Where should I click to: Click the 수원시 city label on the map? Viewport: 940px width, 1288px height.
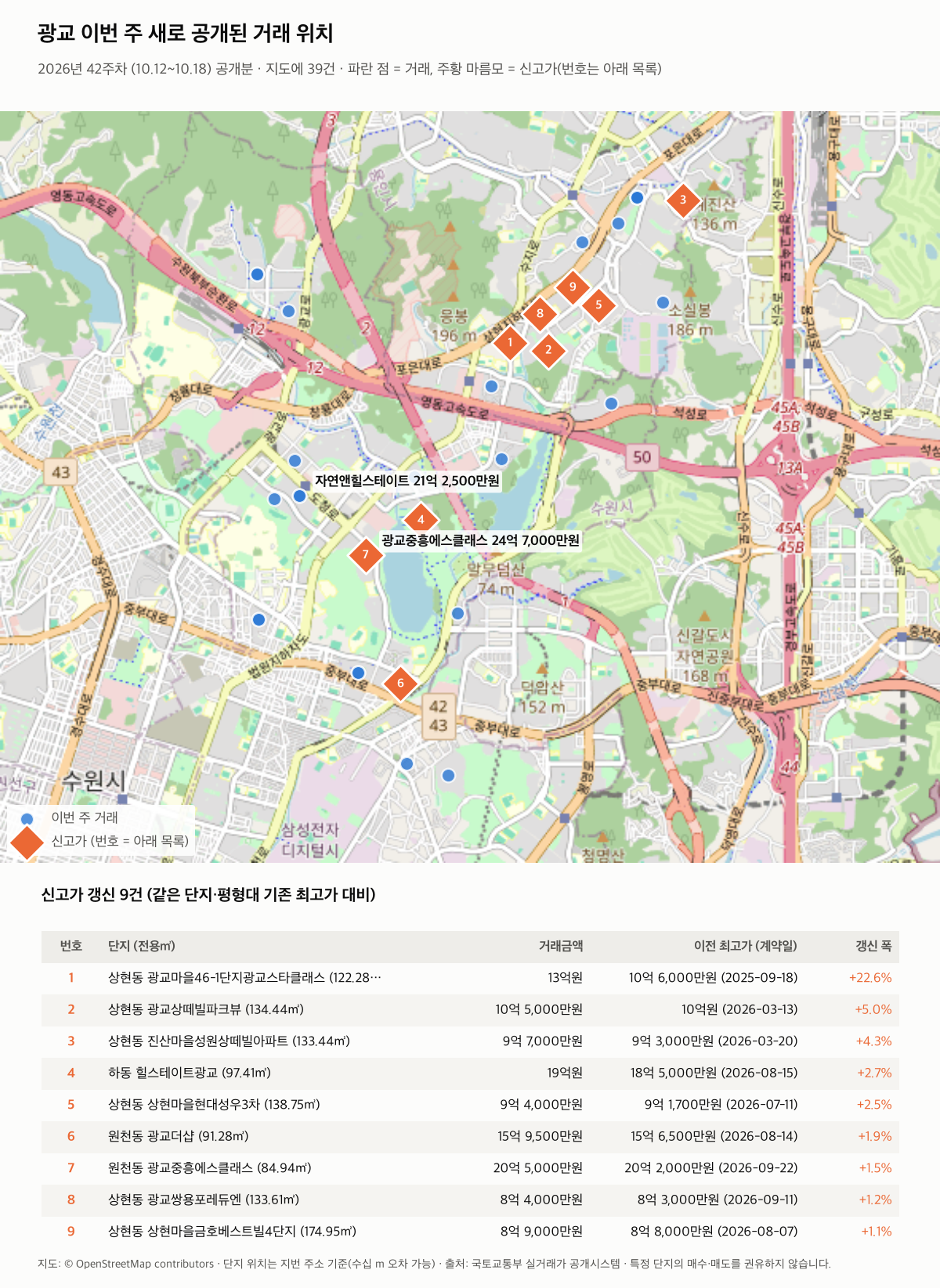tap(94, 781)
